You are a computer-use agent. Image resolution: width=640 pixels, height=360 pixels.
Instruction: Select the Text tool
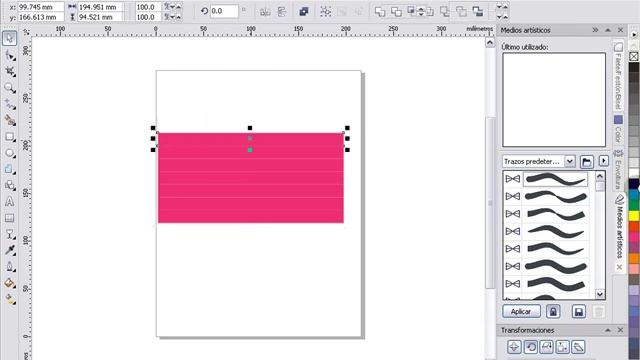pyautogui.click(x=9, y=202)
